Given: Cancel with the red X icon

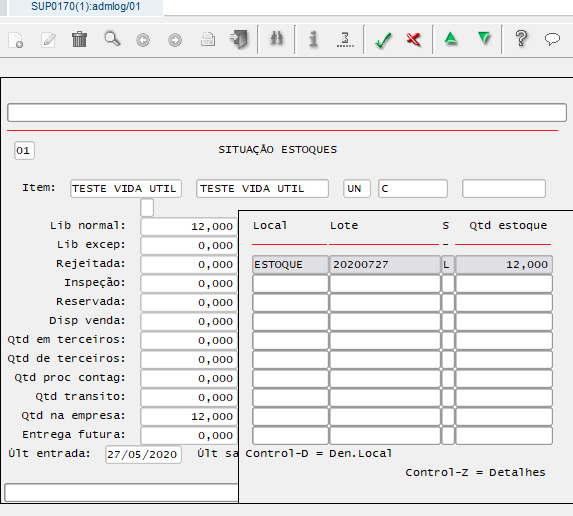Looking at the screenshot, I should click(414, 39).
